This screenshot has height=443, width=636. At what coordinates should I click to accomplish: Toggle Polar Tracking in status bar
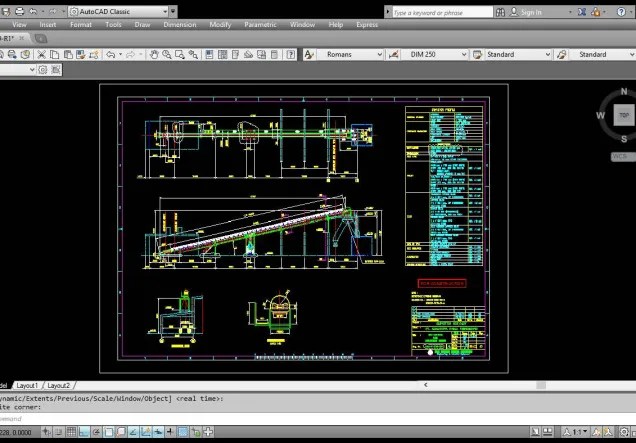coord(96,432)
